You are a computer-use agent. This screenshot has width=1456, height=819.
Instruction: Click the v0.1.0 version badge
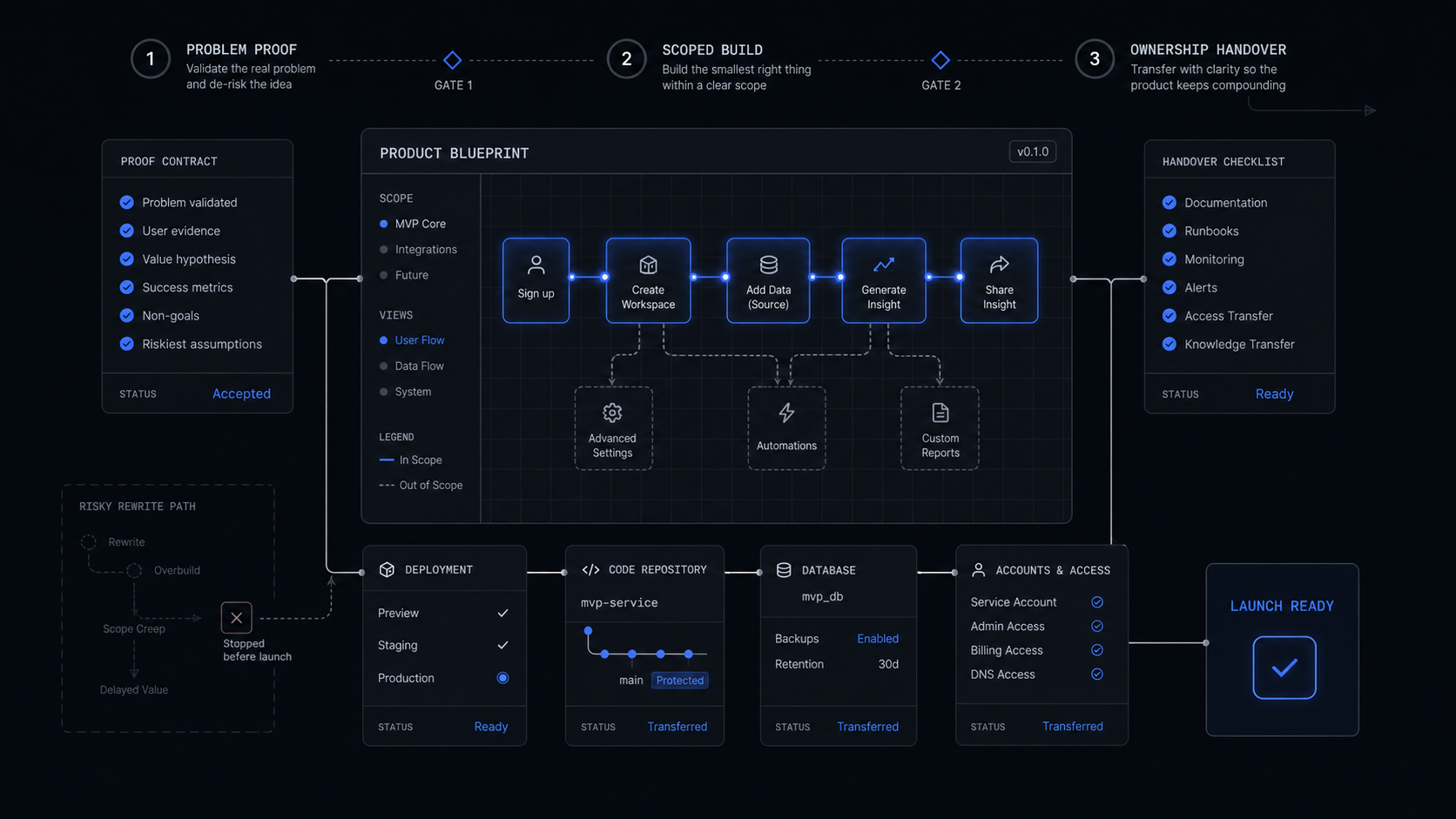[x=1033, y=151]
